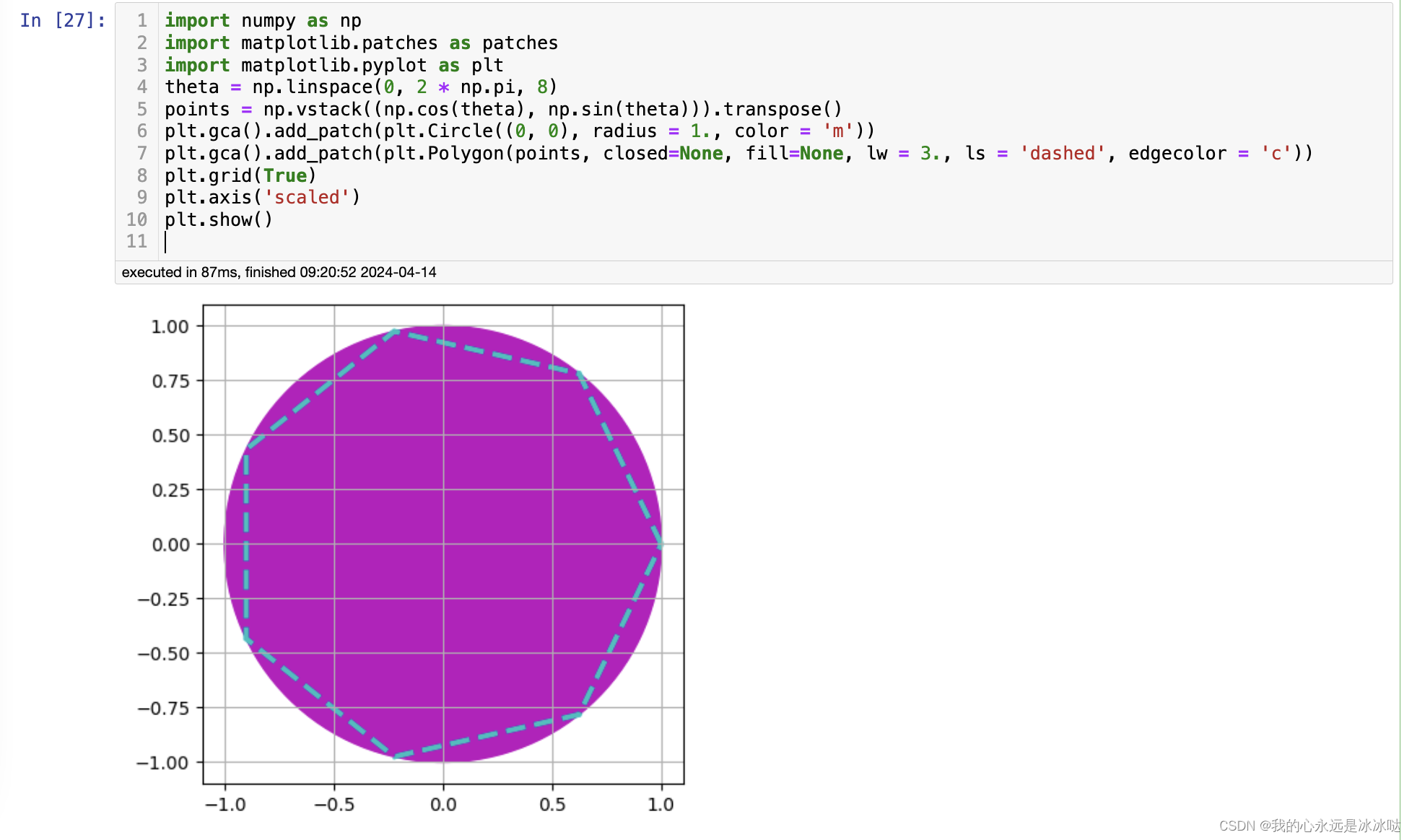Click the 'import numpy as np' line
Viewport: 1412px width, 840px height.
pos(263,21)
